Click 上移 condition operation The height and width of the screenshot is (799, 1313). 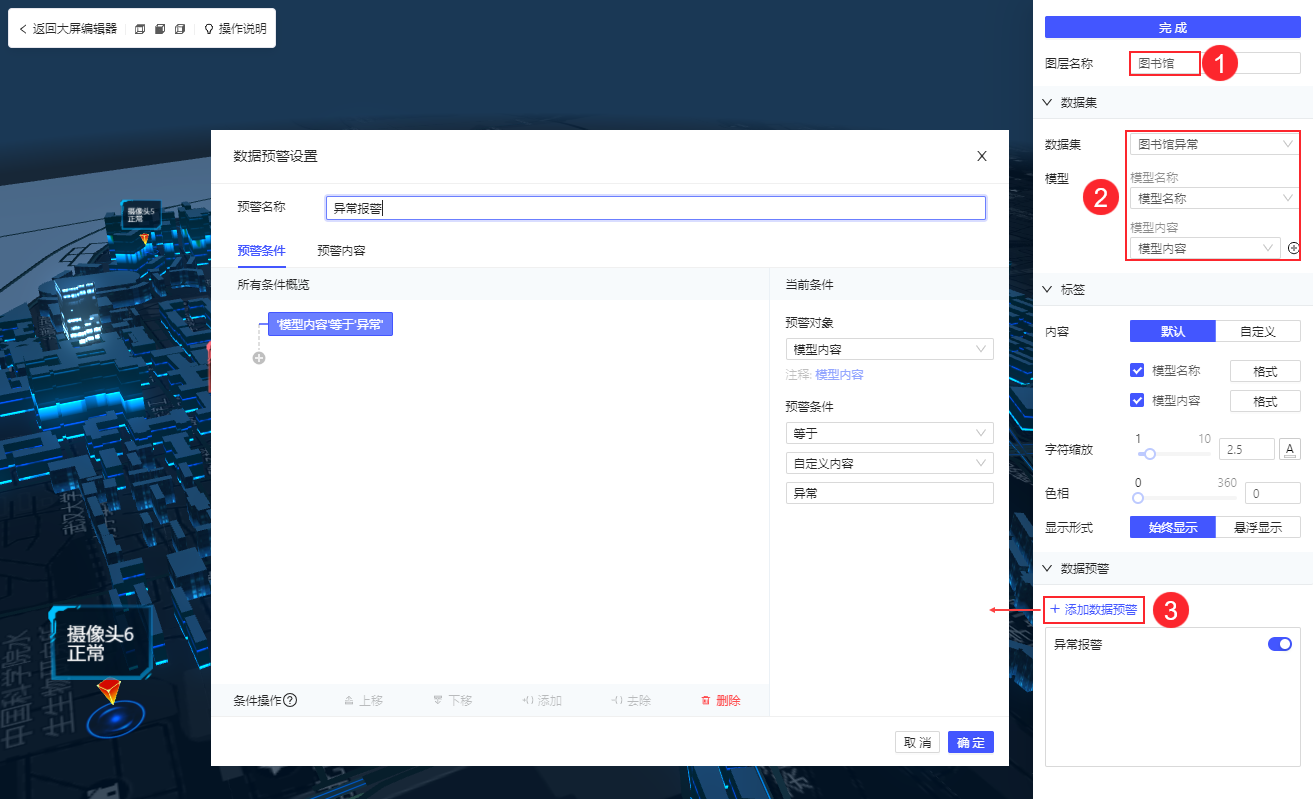click(x=363, y=701)
